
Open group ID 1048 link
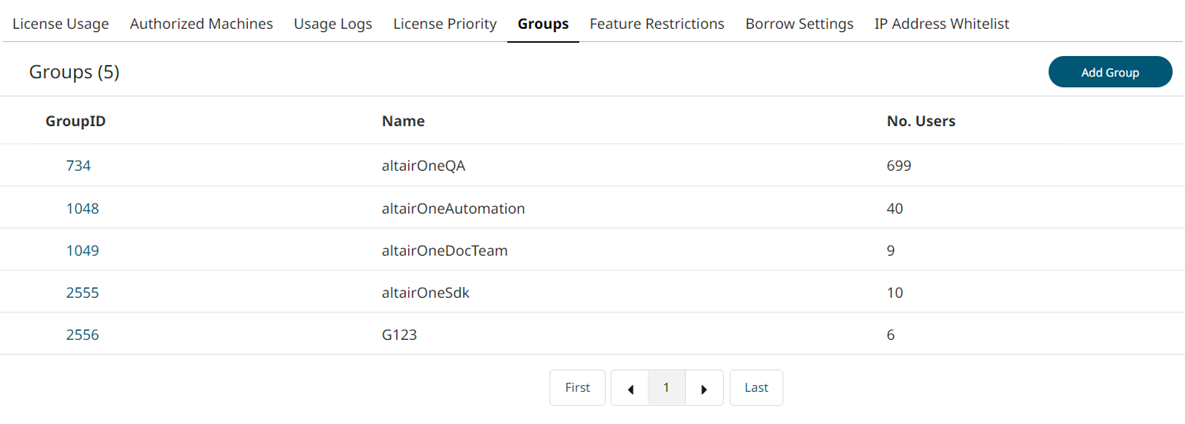[x=82, y=209]
